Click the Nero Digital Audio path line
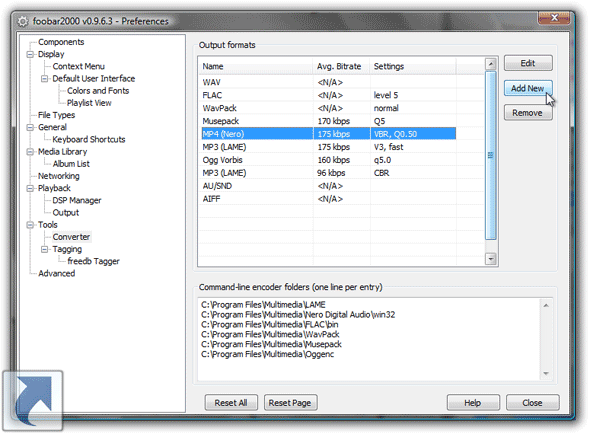Screen dimensions: 590x434 coord(298,315)
